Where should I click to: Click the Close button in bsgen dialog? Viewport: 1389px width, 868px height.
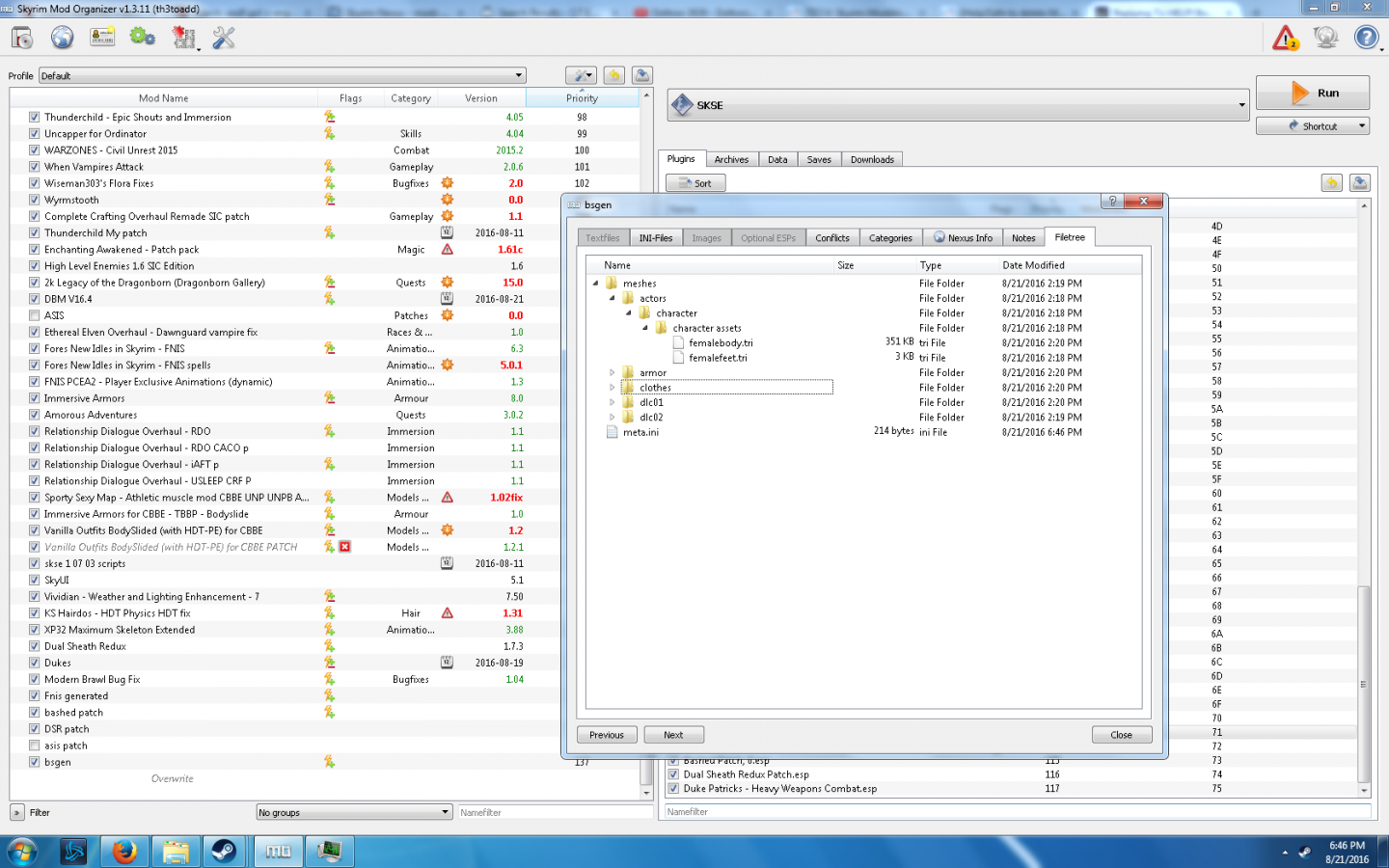pos(1122,735)
